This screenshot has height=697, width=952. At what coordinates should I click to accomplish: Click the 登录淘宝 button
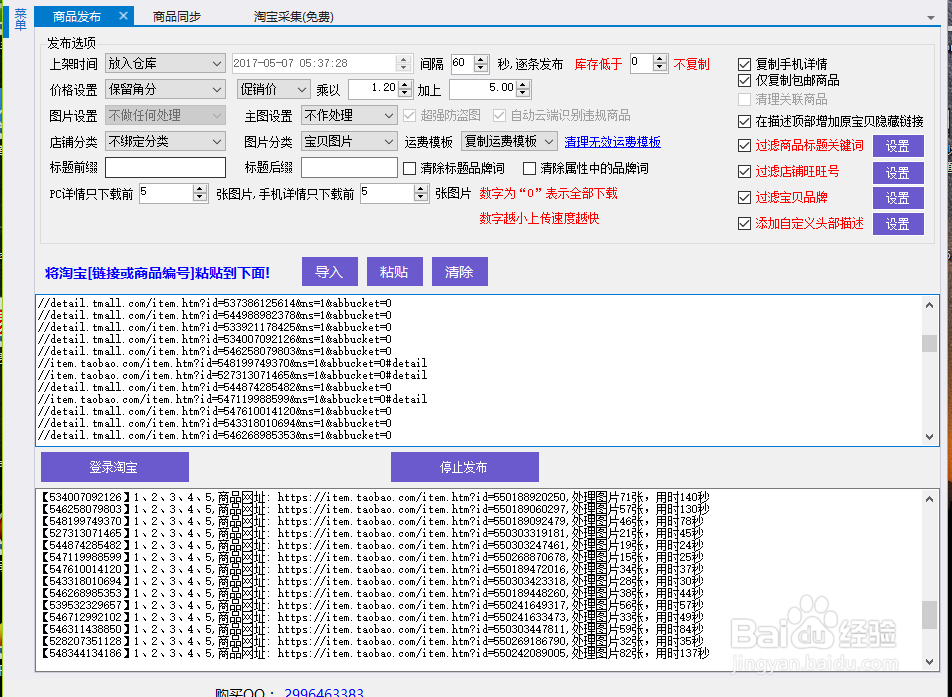click(115, 467)
